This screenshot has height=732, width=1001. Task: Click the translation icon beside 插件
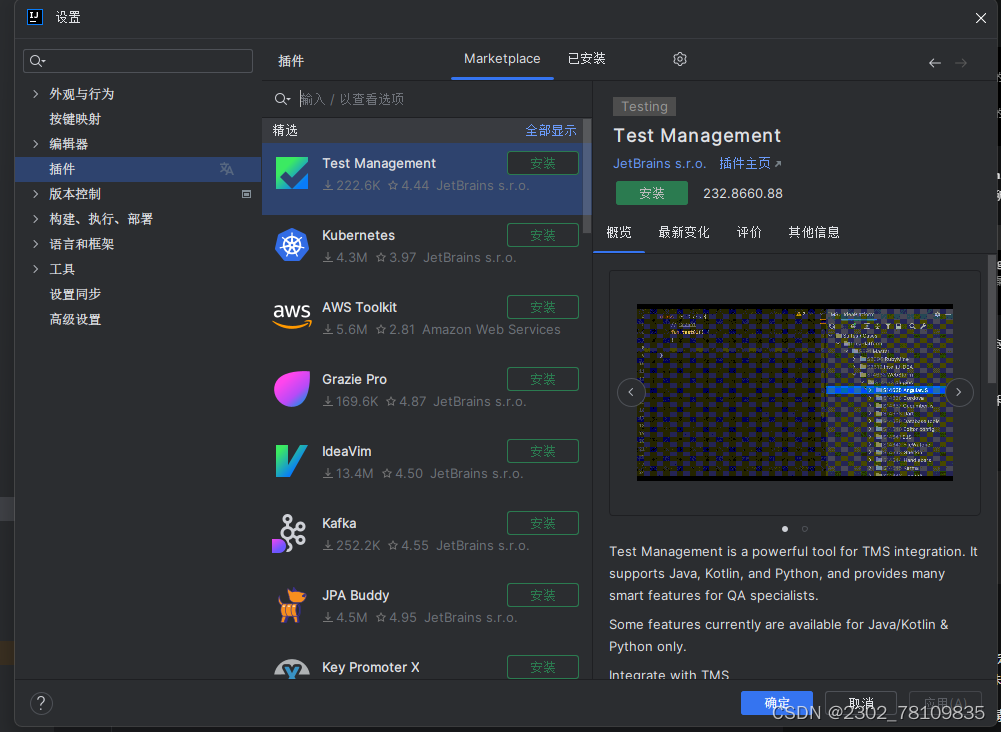pyautogui.click(x=227, y=169)
